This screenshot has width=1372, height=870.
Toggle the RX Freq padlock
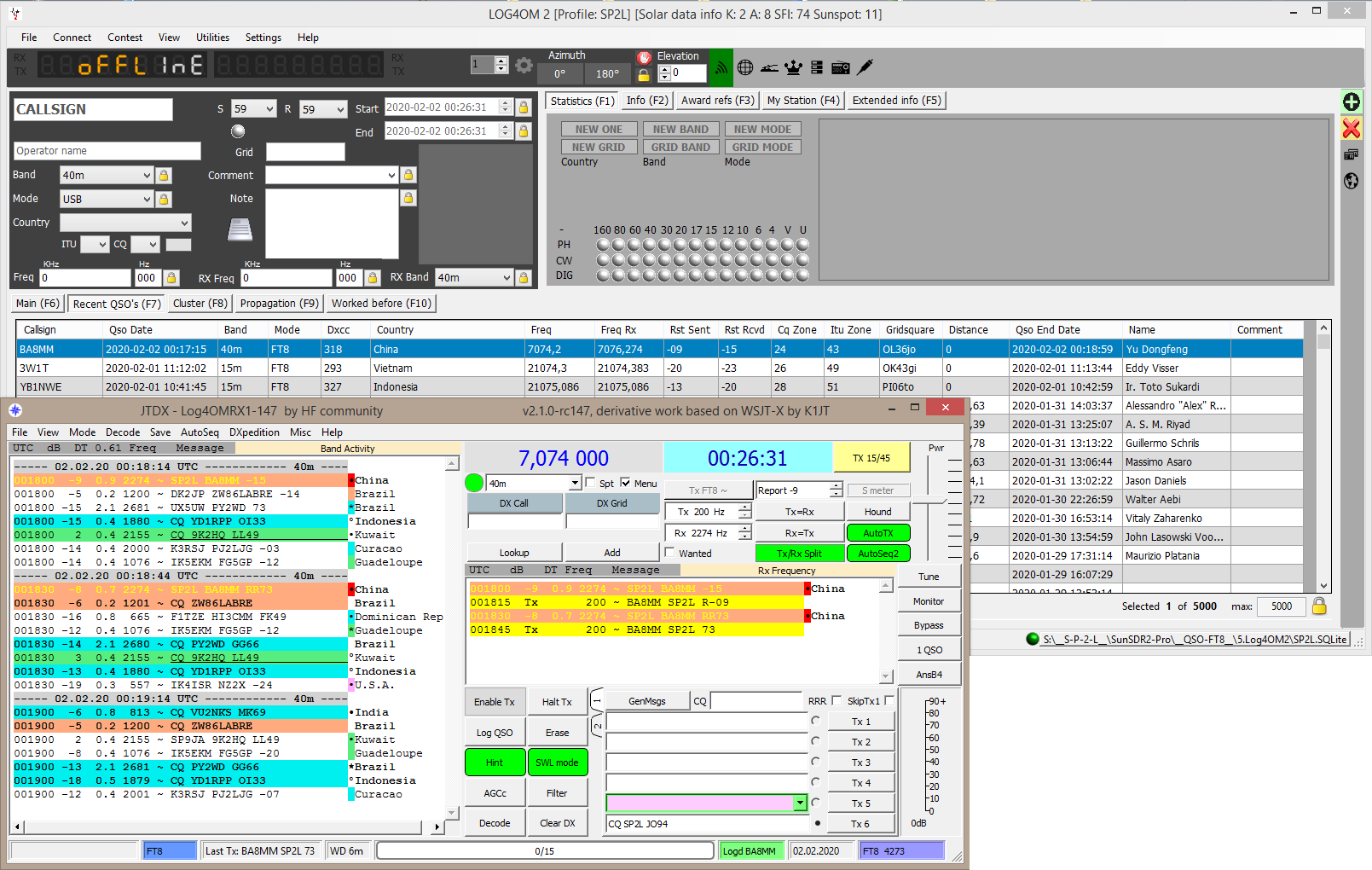[x=373, y=277]
